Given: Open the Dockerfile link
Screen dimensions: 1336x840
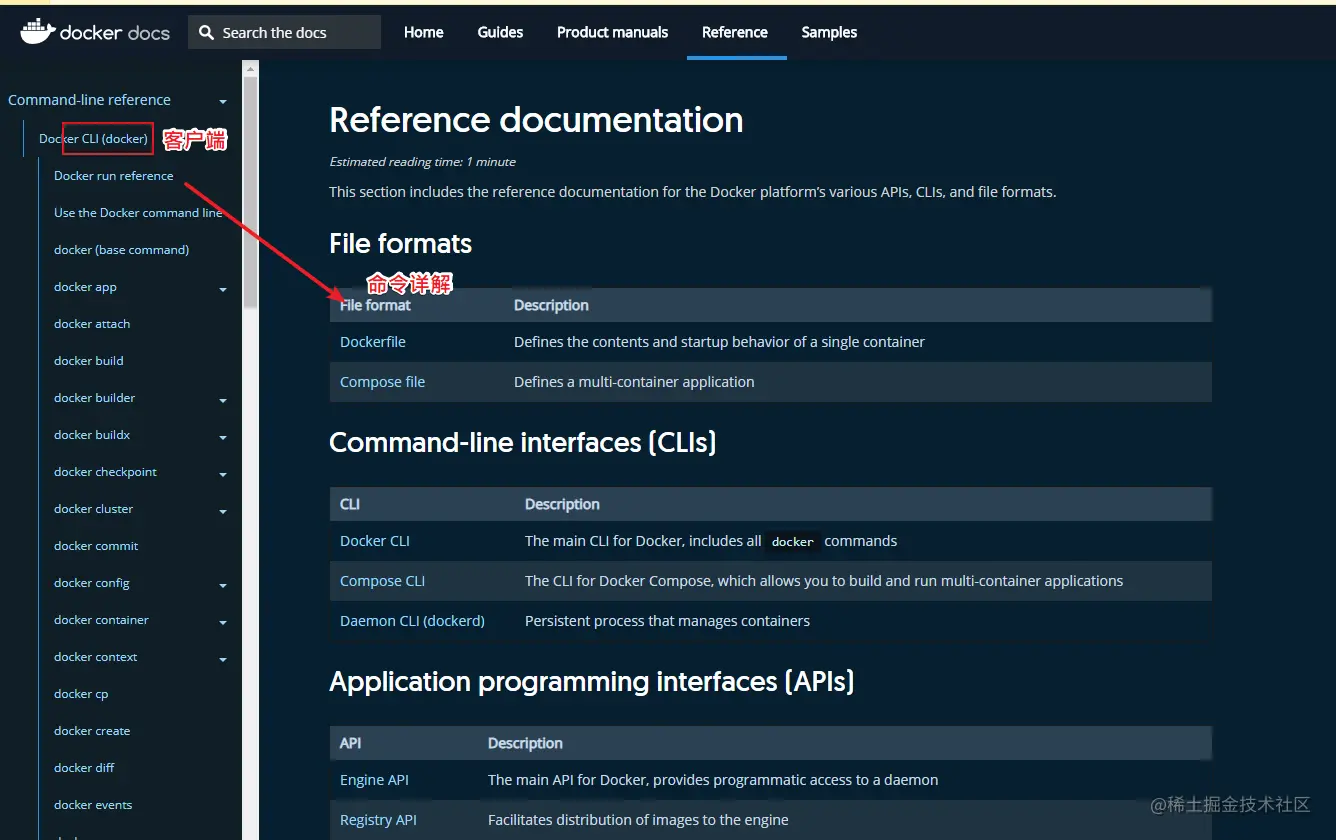Looking at the screenshot, I should 373,342.
